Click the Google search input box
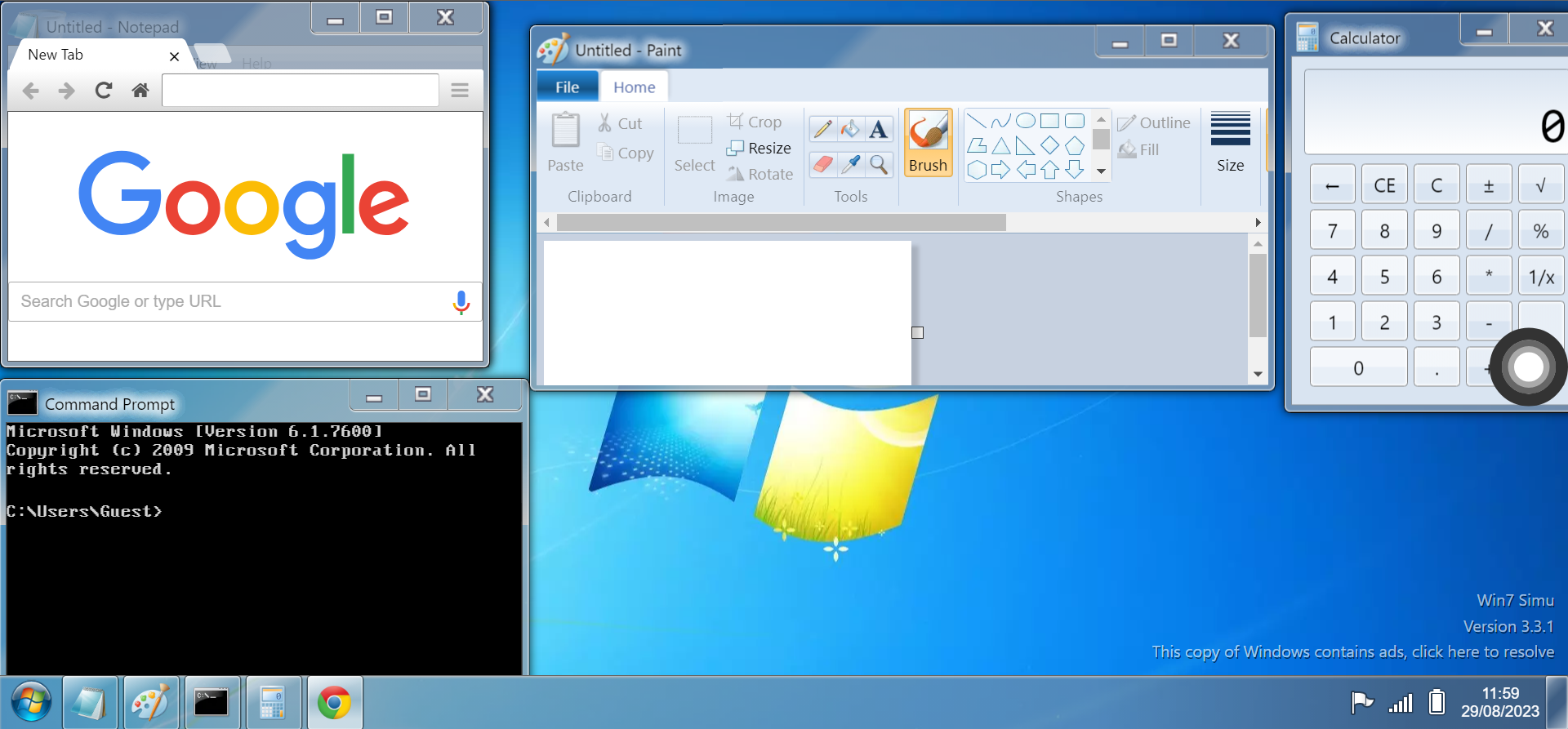1568x729 pixels. pos(229,301)
